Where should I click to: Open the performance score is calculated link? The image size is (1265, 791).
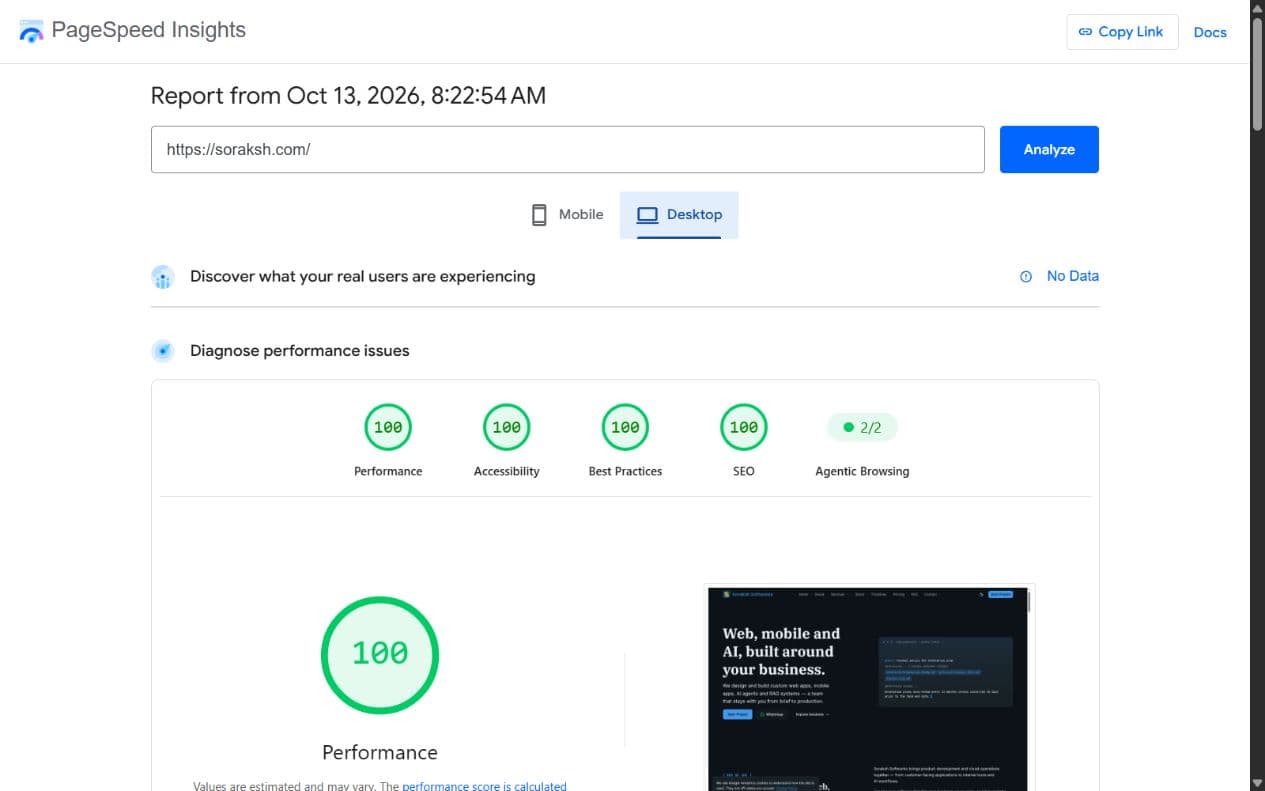pos(484,786)
